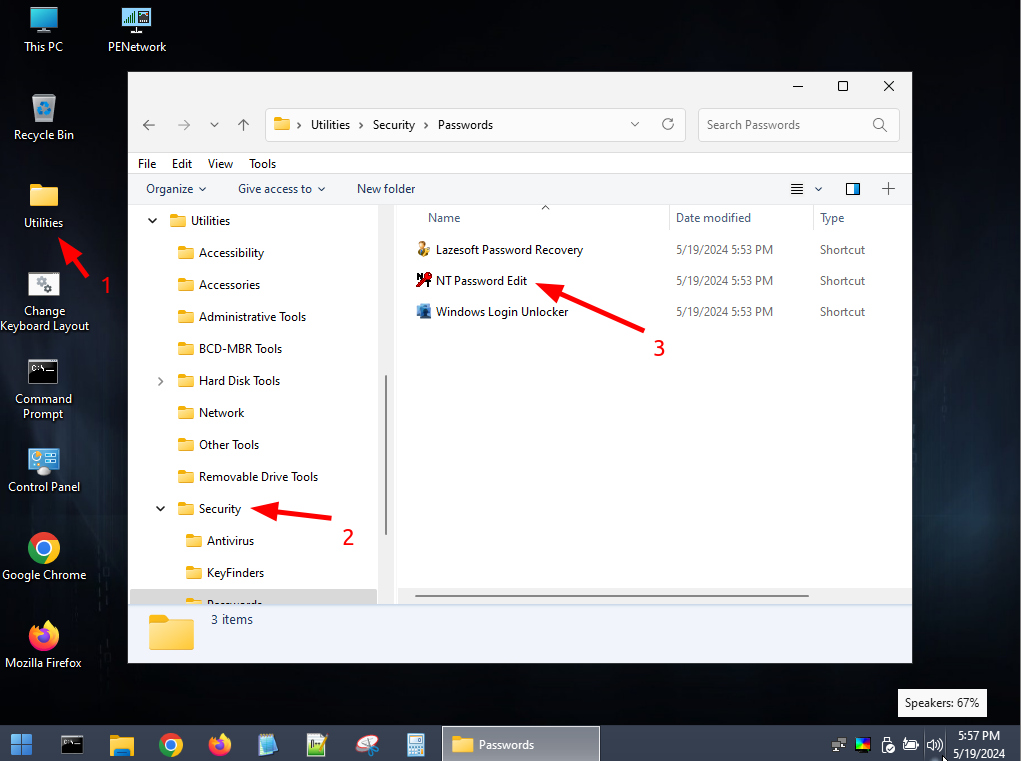Open Control Panel desktop shortcut
The height and width of the screenshot is (761, 1021).
(x=44, y=470)
